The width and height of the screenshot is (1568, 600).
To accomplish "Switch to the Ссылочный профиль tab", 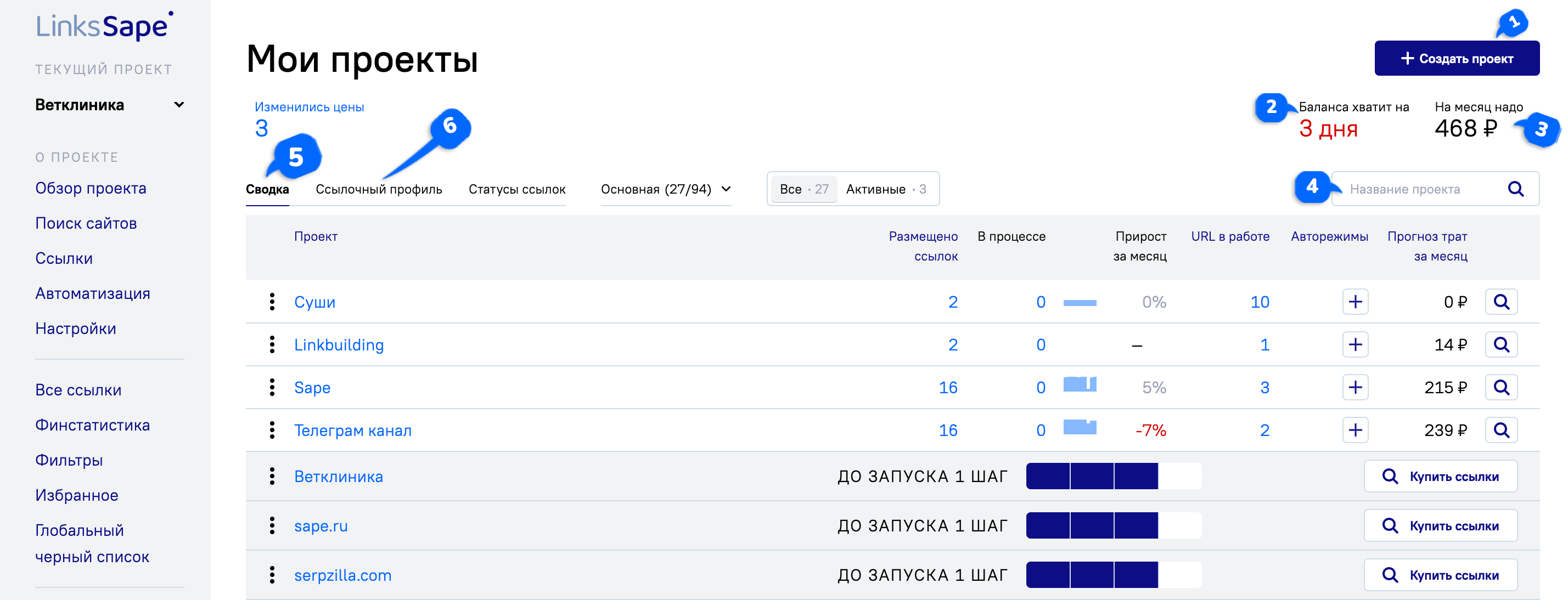I will coord(379,189).
